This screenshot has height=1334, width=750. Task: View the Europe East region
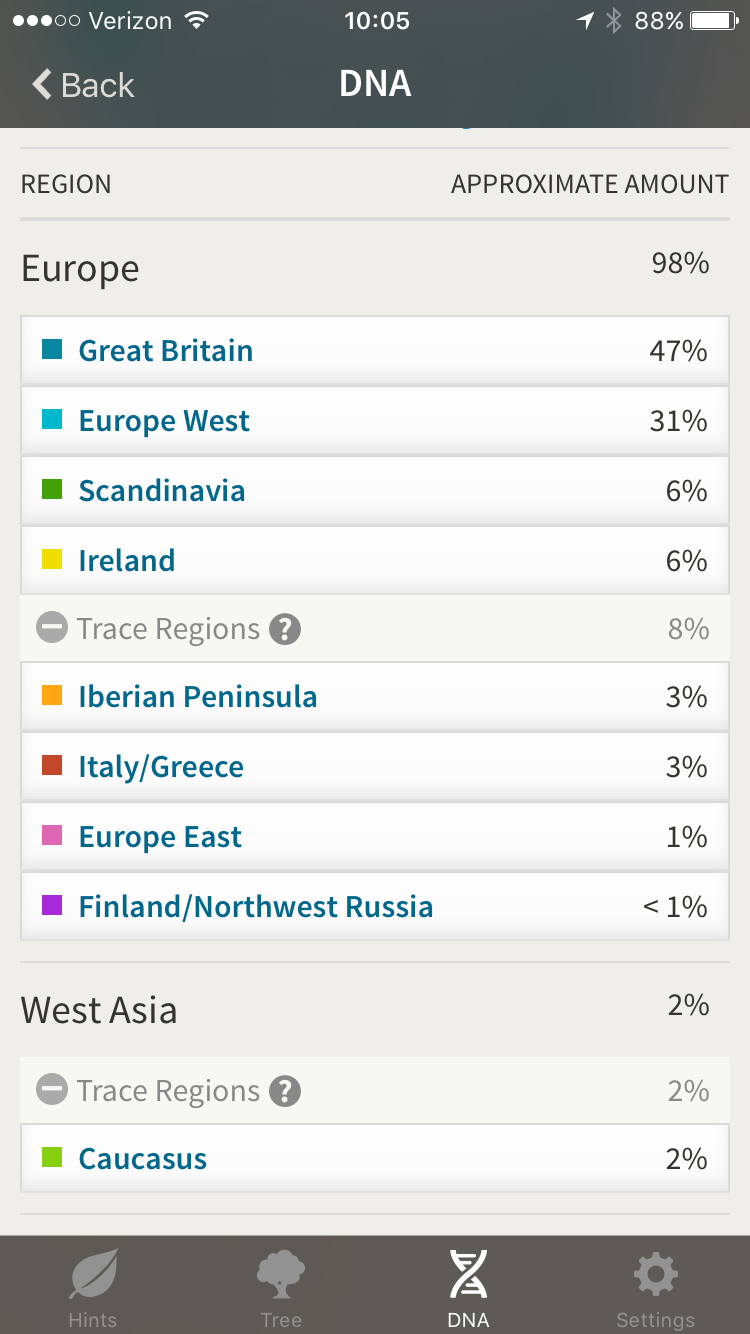[x=160, y=837]
